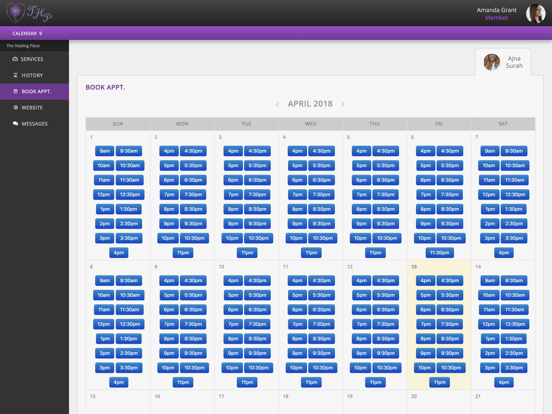Book 4pm slot on Friday April 13
The image size is (552, 414).
click(x=426, y=281)
